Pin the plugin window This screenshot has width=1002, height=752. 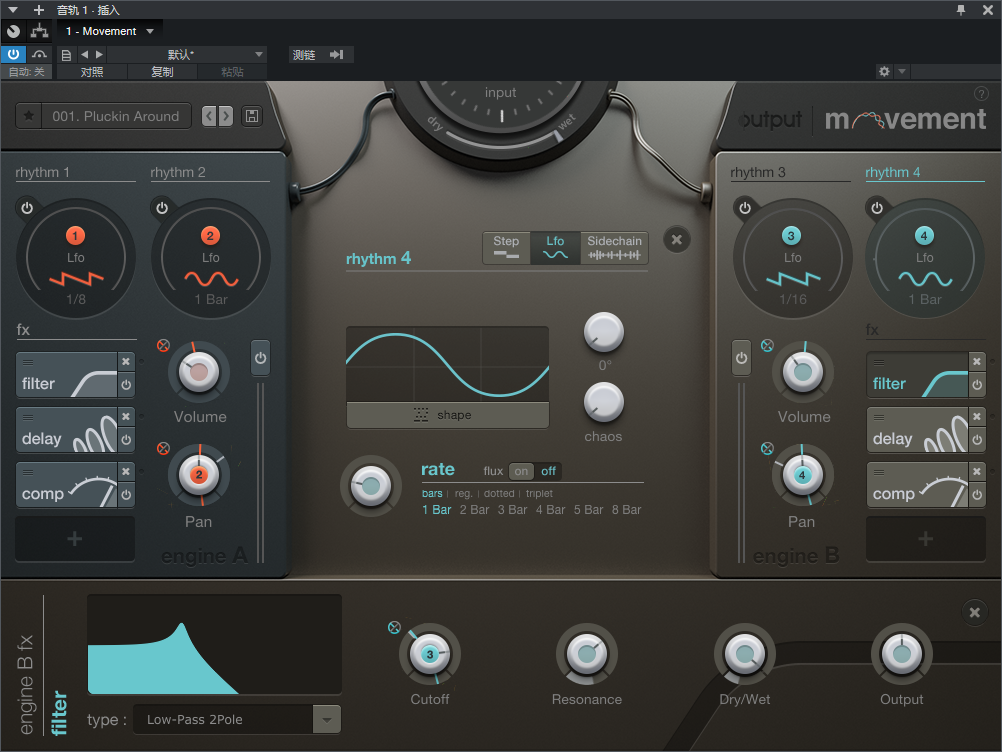[960, 10]
